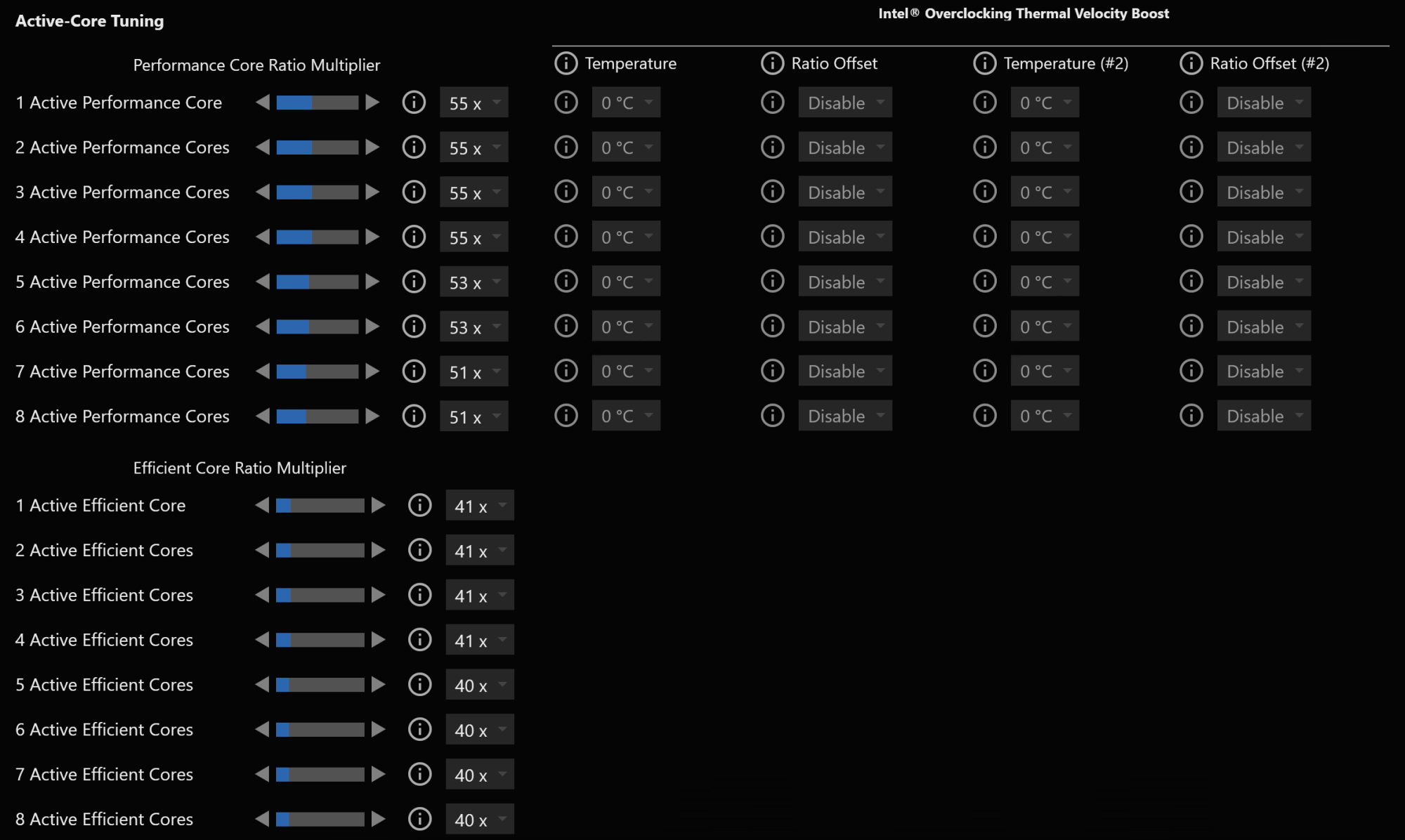Expand the 51 x dropdown for 7 Active Performance Cores
The width and height of the screenshot is (1405, 840).
[x=474, y=372]
